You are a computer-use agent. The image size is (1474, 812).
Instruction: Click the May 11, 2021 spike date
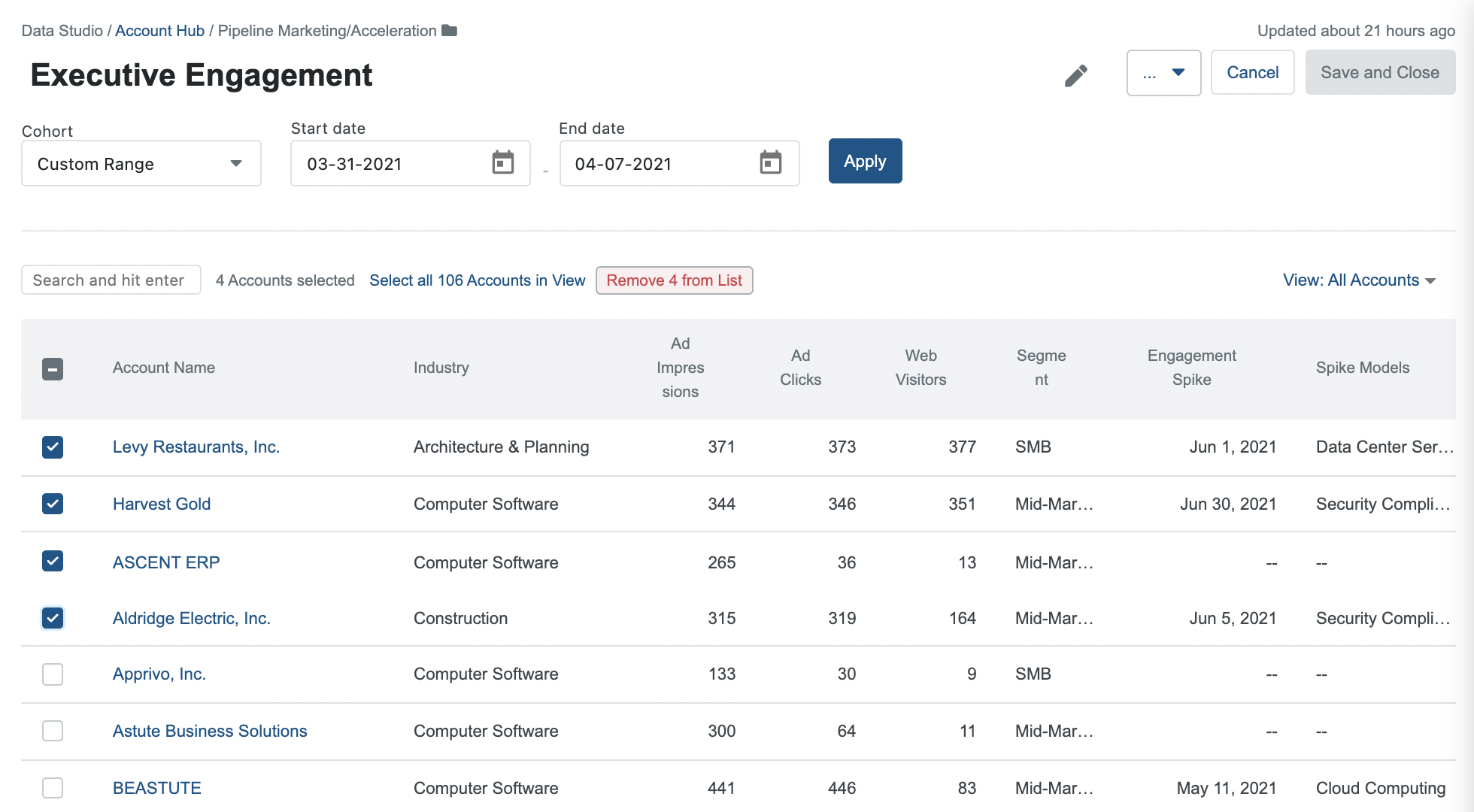1227,788
